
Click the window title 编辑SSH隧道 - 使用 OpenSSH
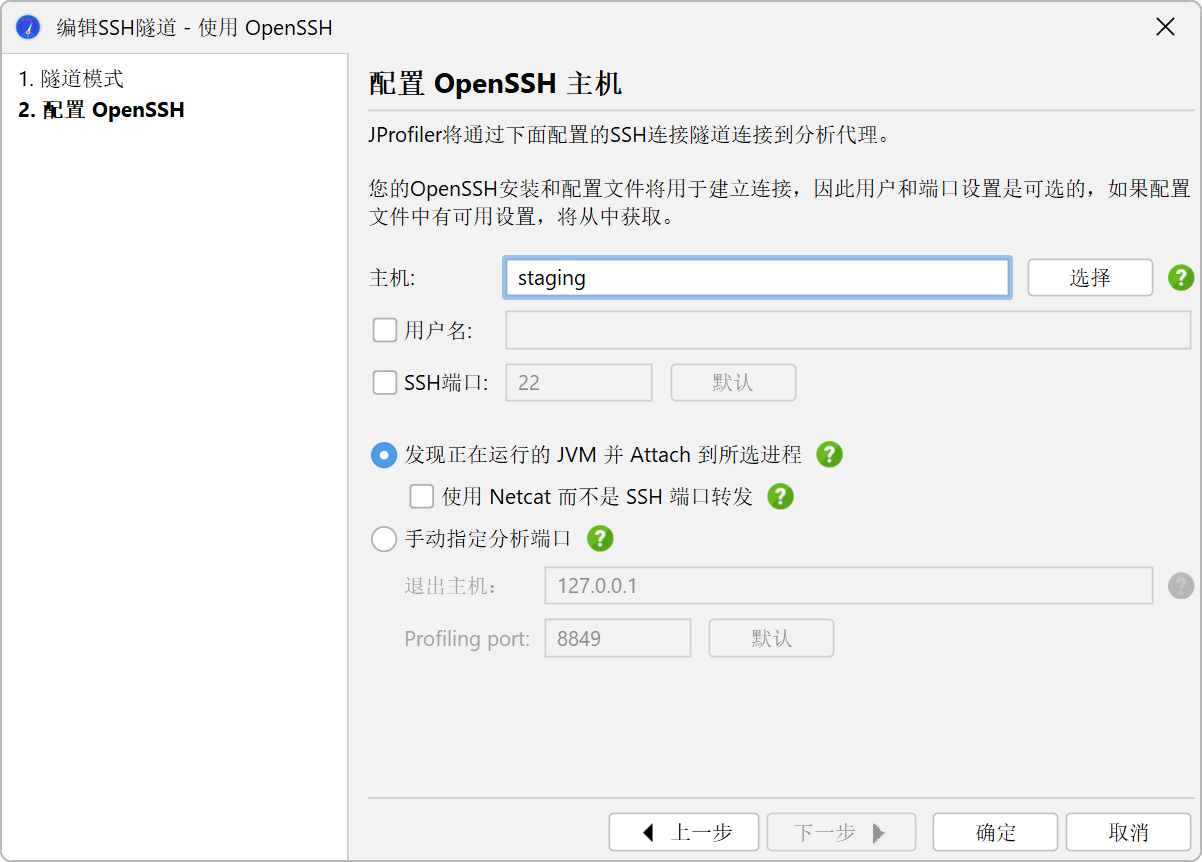click(194, 27)
